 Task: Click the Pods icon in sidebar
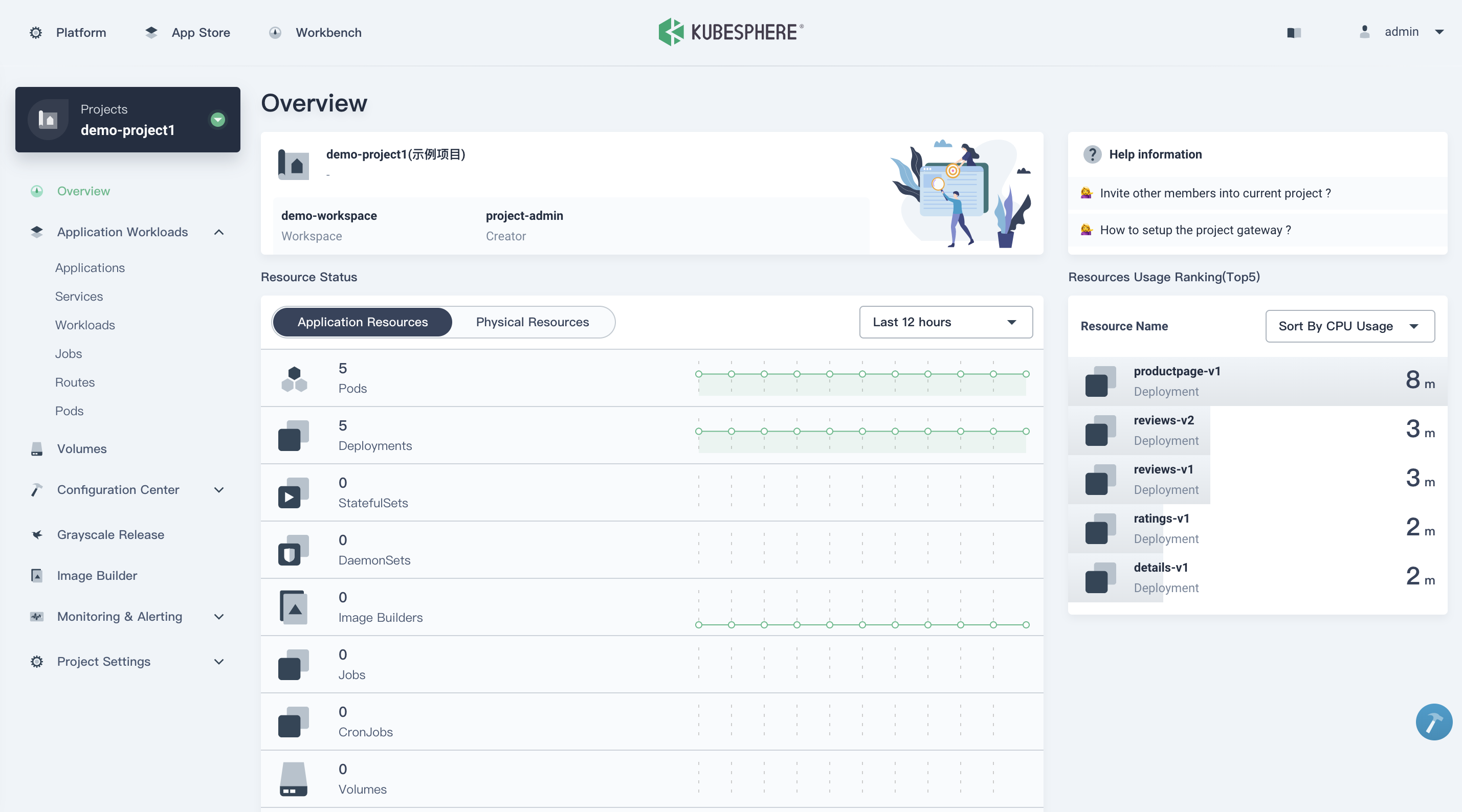pos(69,410)
